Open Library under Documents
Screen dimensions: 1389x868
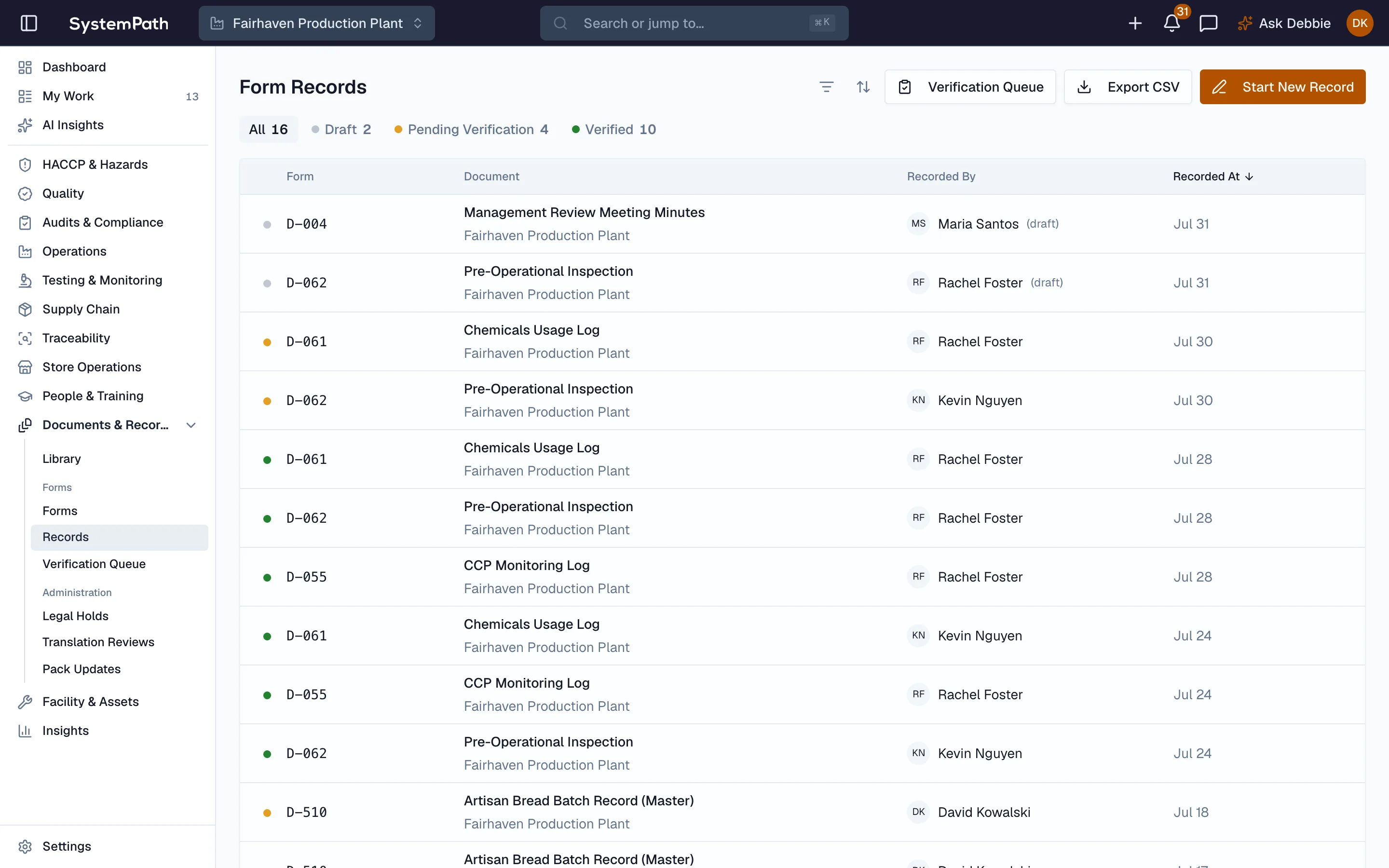coord(120,459)
